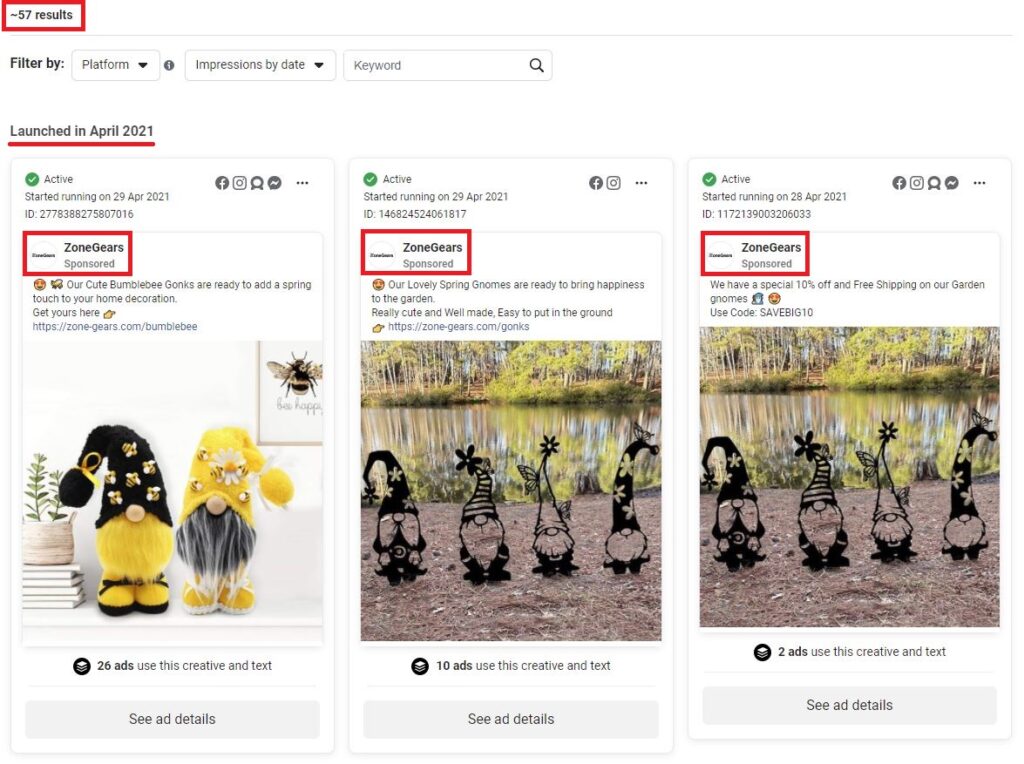
Task: Follow the zone-gears.com/gonks link
Action: point(458,327)
